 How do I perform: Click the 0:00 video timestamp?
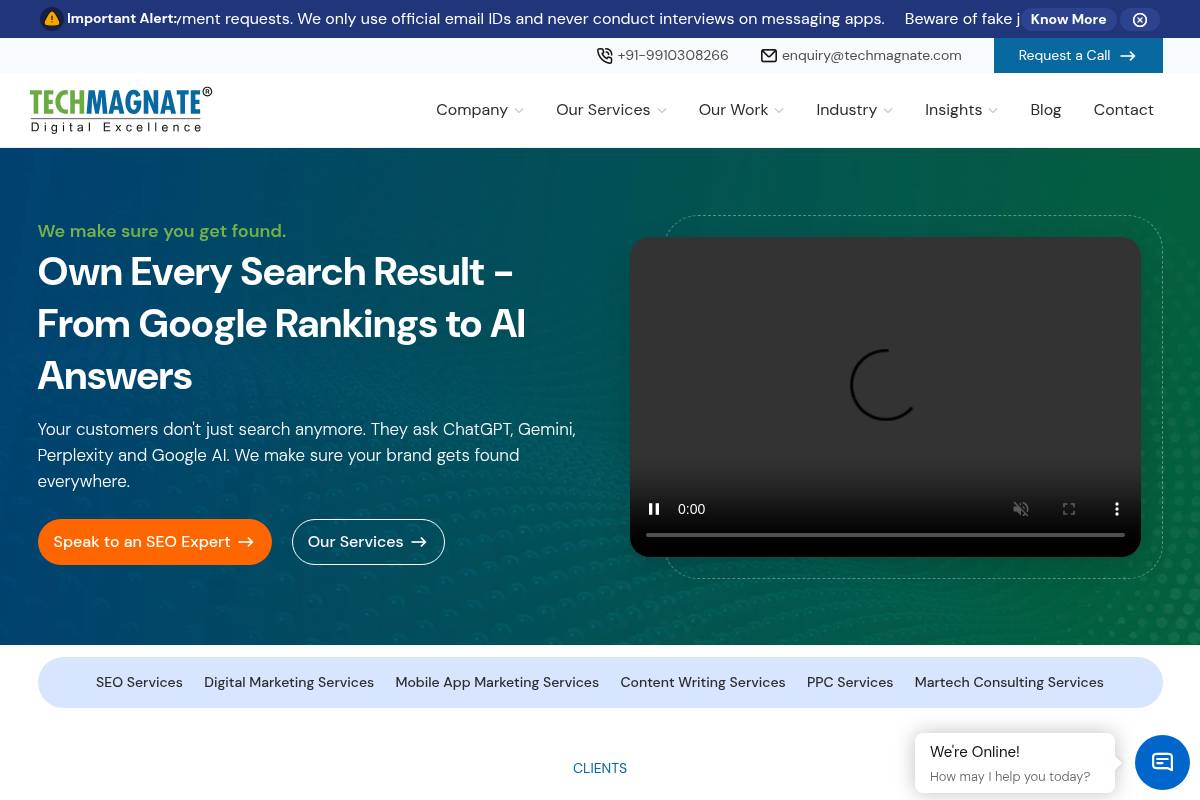pos(691,509)
